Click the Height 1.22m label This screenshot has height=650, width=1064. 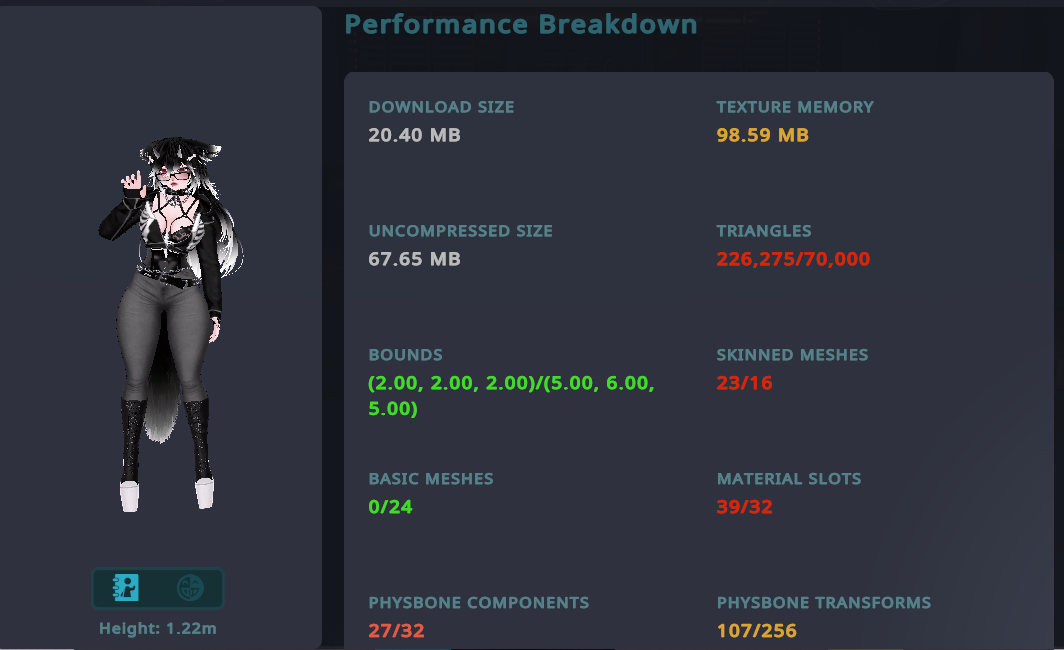click(x=158, y=629)
